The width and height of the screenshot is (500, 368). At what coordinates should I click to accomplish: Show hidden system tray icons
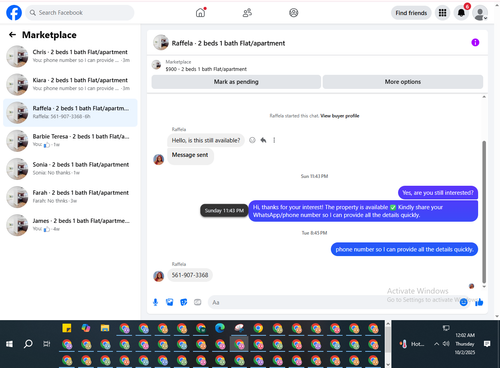point(436,344)
